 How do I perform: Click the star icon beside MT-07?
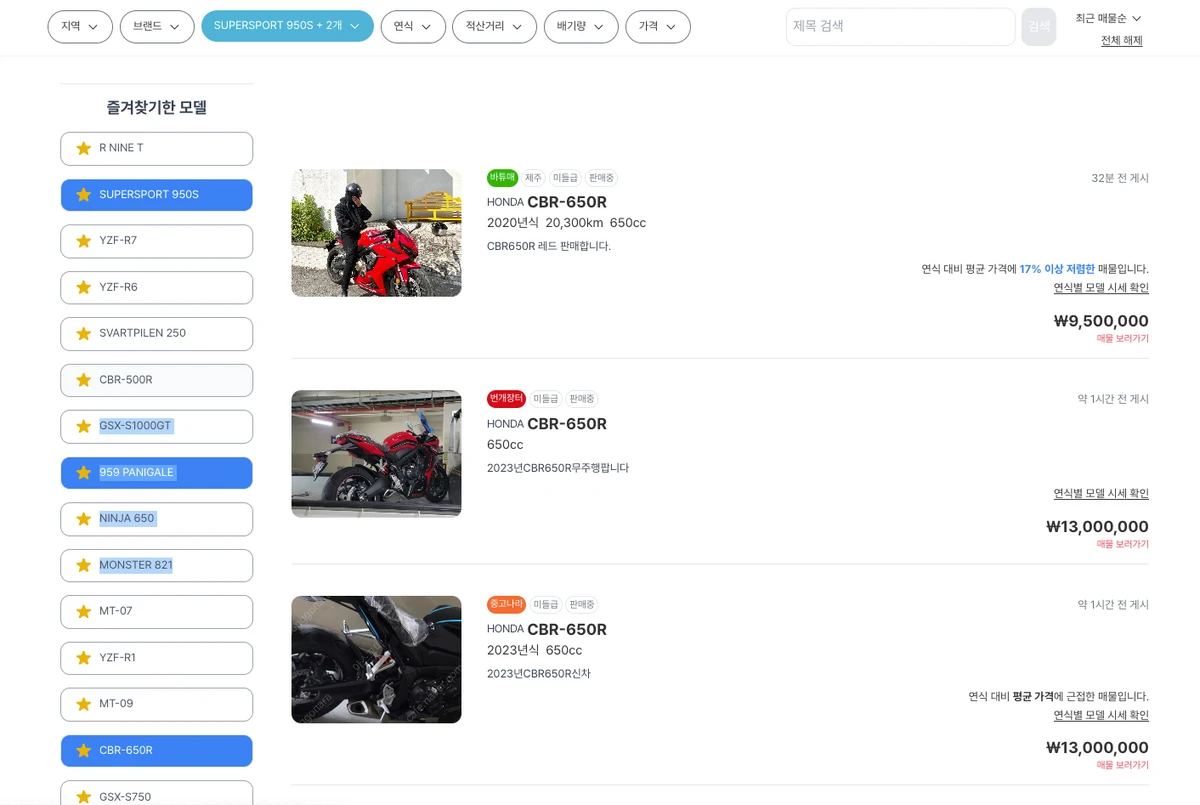[84, 612]
